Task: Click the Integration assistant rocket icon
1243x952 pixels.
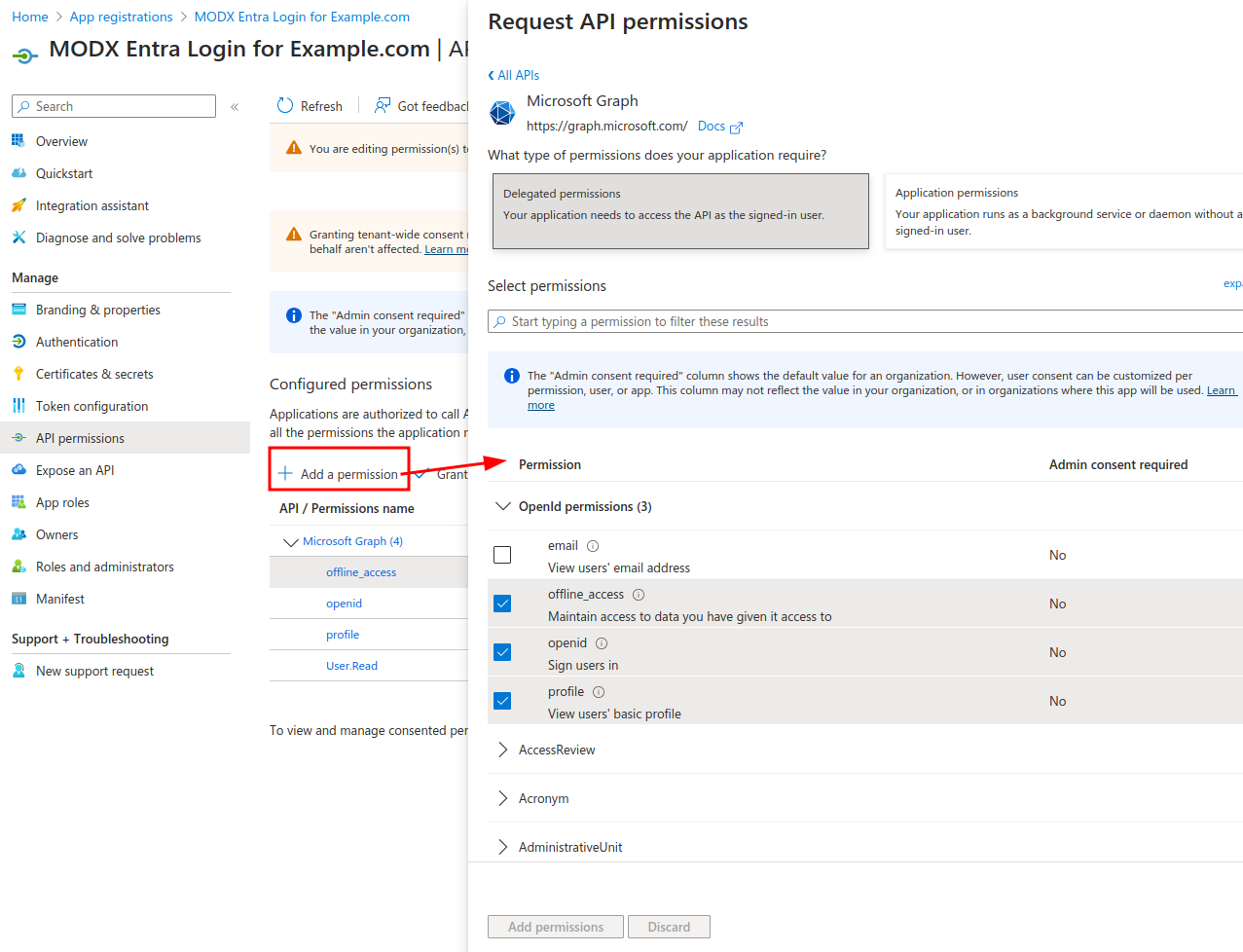Action: (18, 205)
